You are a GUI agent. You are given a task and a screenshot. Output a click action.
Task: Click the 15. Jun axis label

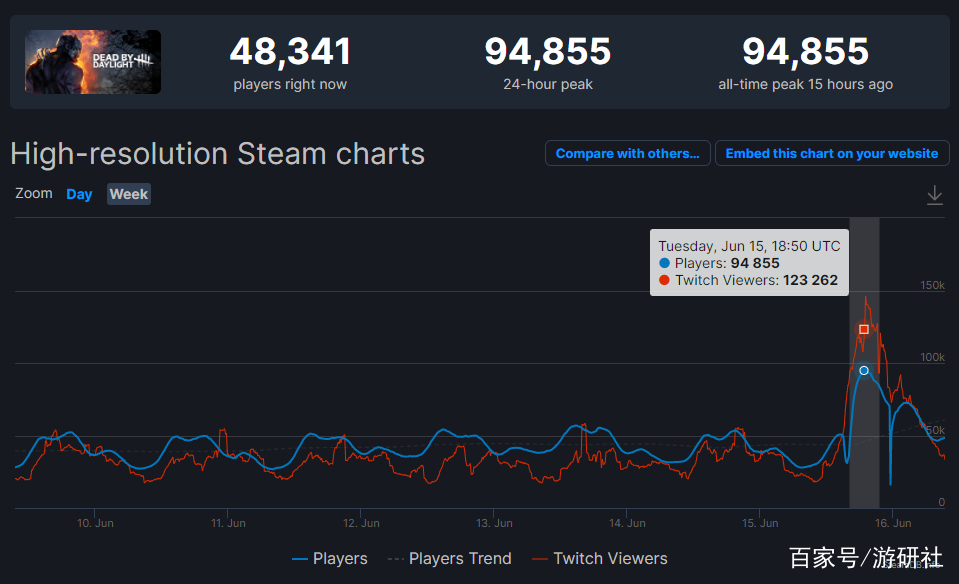coord(760,523)
